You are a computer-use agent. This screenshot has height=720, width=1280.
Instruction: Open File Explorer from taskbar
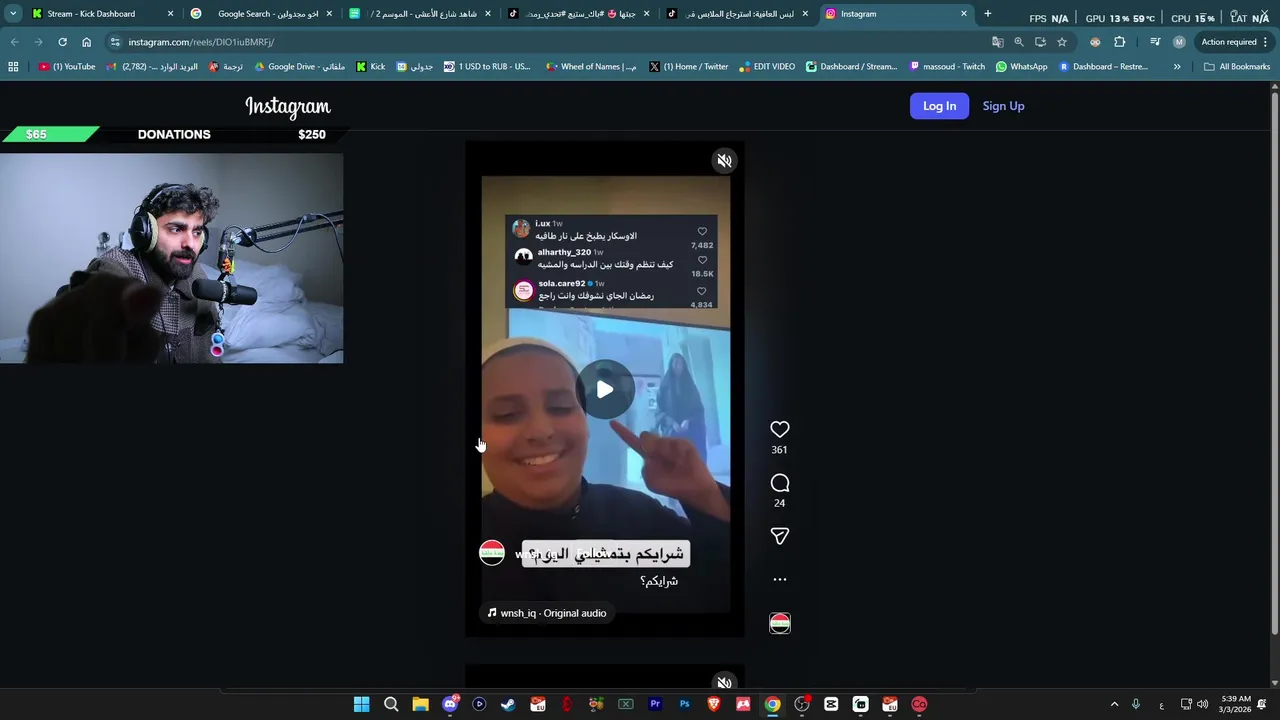[x=421, y=704]
